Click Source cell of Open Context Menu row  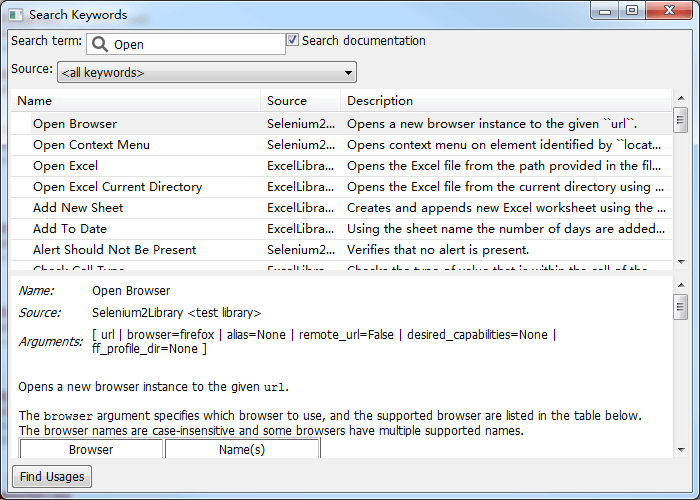[x=300, y=145]
